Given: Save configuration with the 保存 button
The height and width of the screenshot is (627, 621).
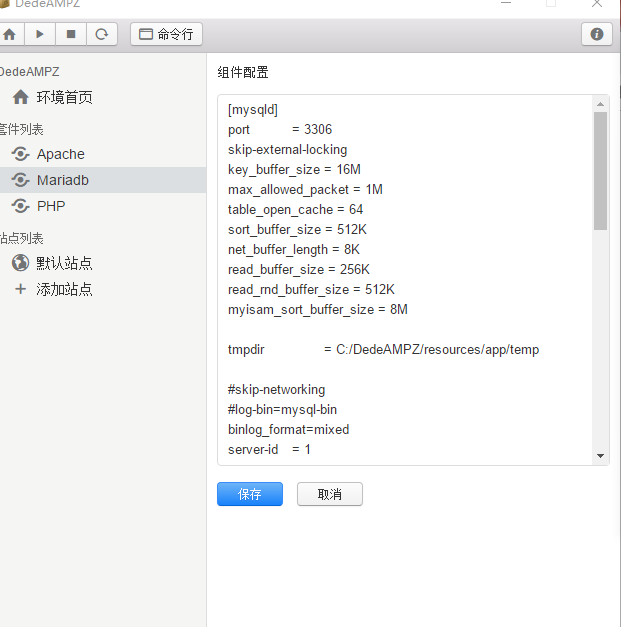Looking at the screenshot, I should 250,494.
